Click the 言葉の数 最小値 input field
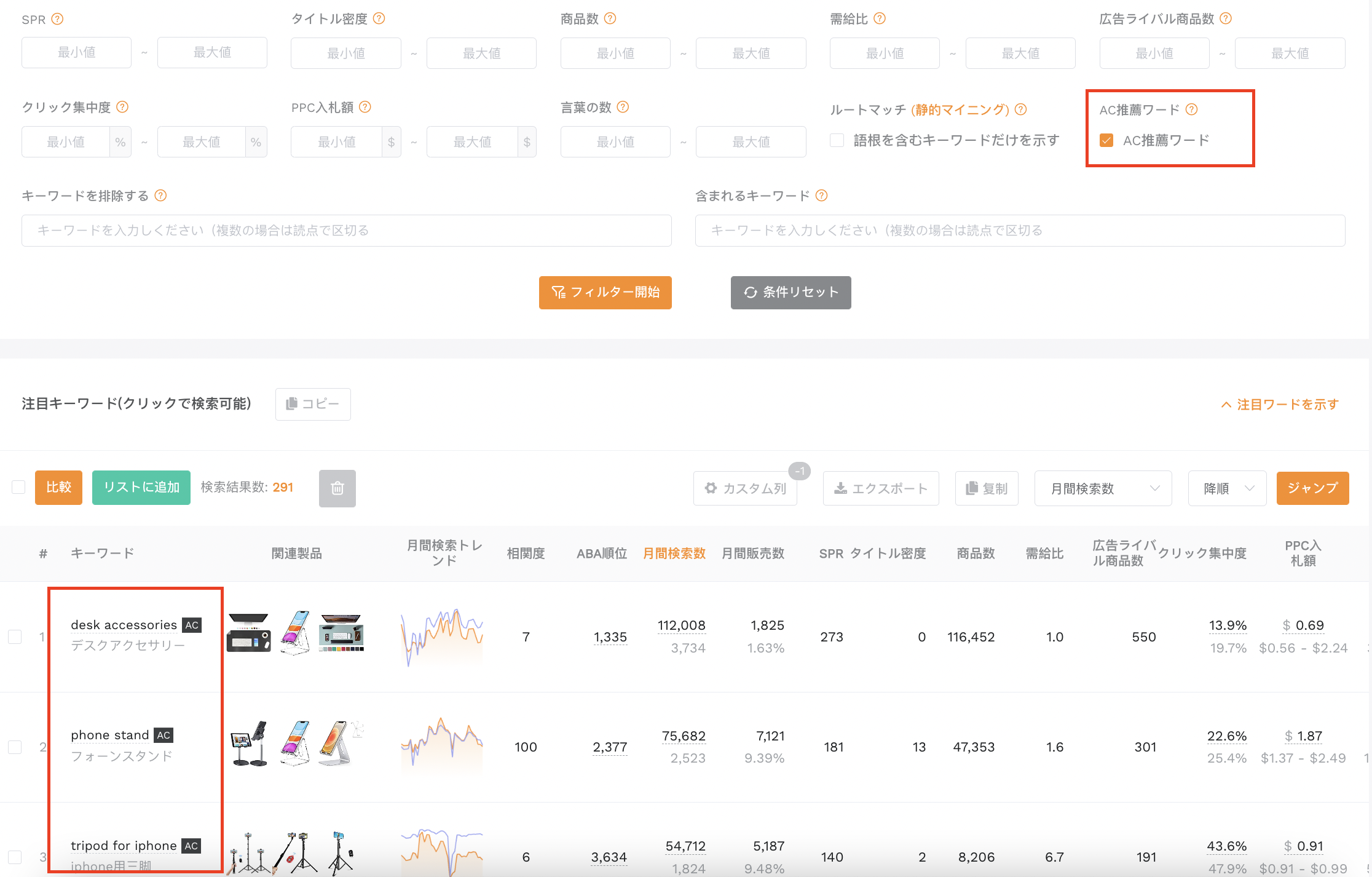The width and height of the screenshot is (1372, 877). (615, 141)
